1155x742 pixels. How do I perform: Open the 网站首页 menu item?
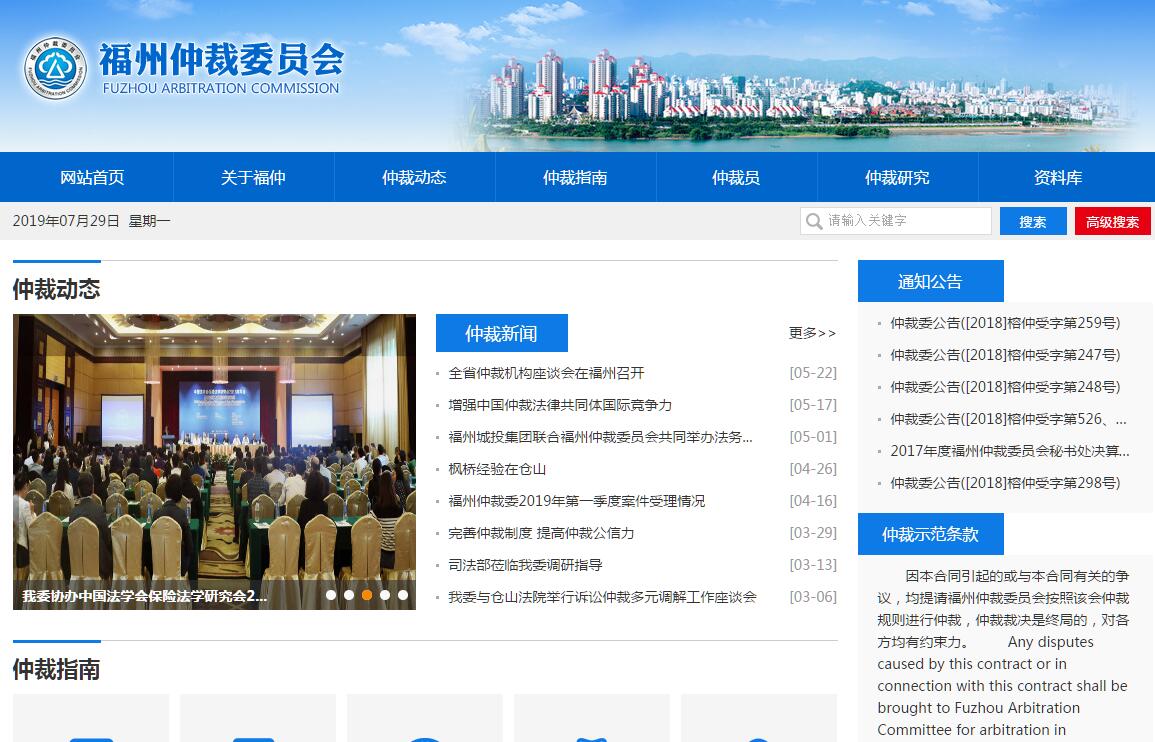[92, 178]
